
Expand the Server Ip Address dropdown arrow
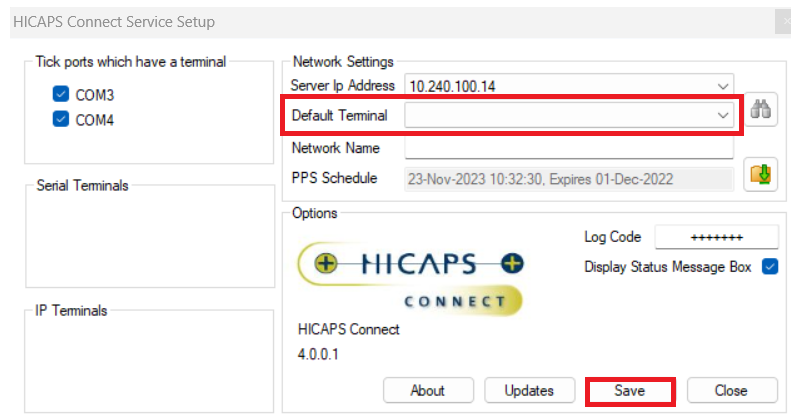point(723,86)
